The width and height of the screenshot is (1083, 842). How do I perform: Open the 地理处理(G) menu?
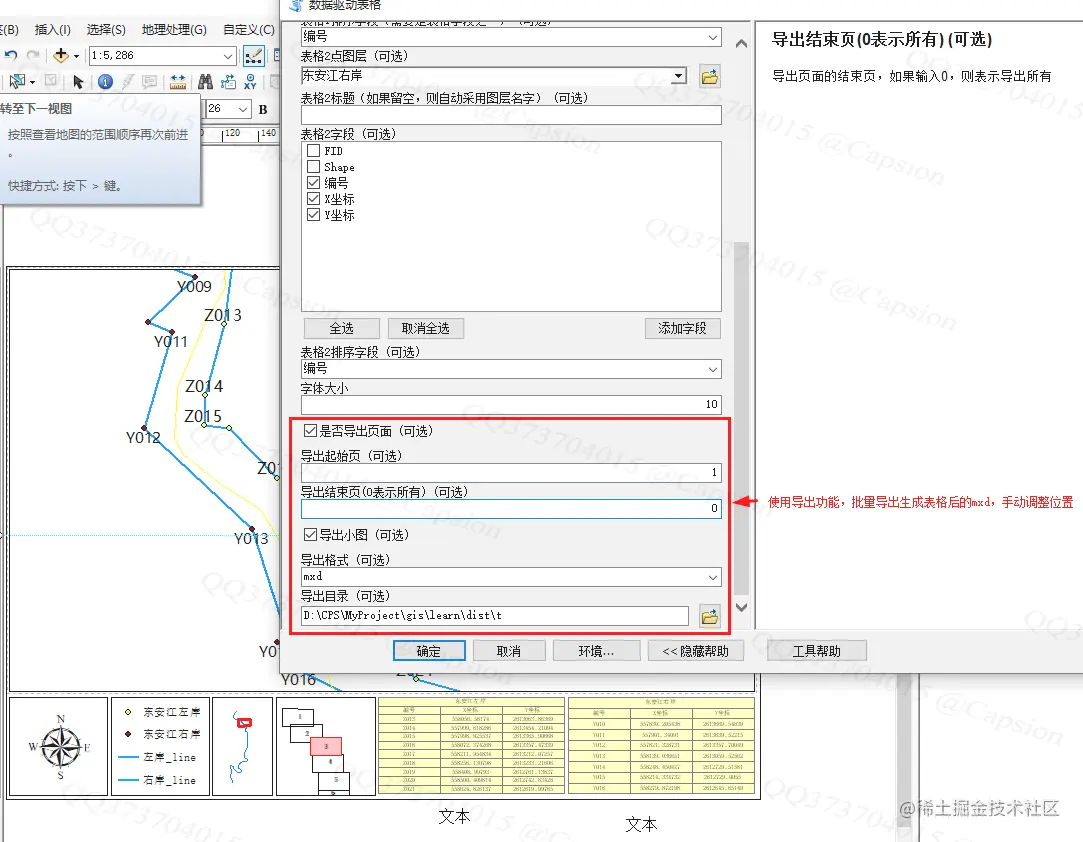click(174, 30)
